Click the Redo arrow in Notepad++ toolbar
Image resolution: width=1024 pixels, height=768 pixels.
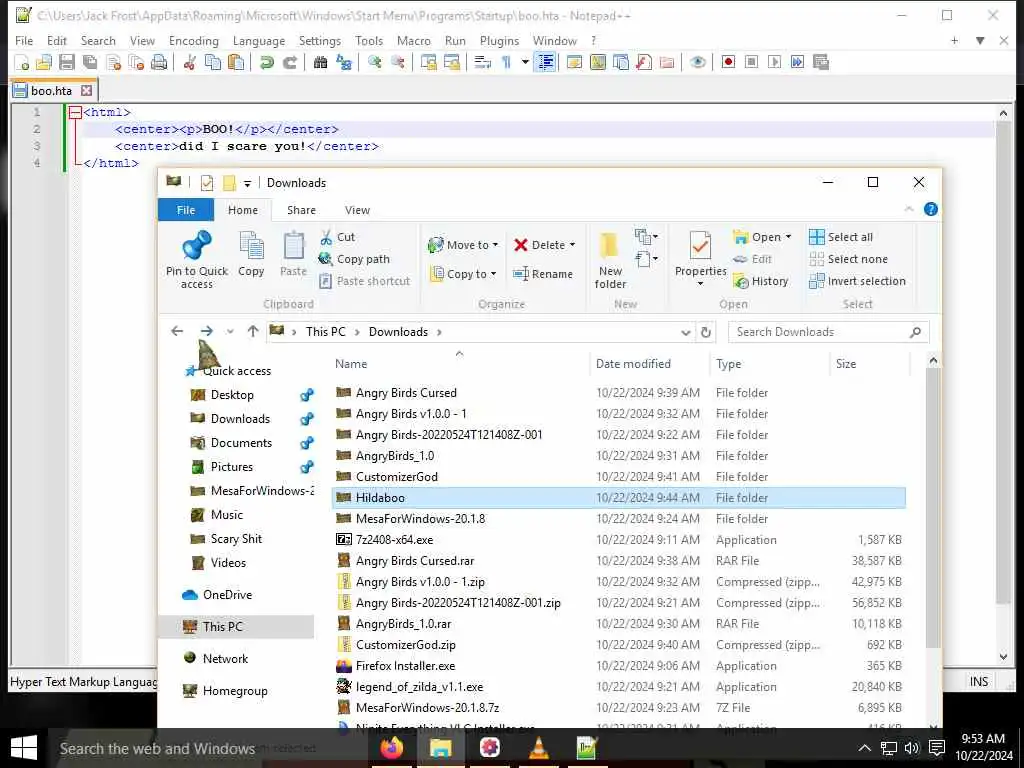point(290,63)
